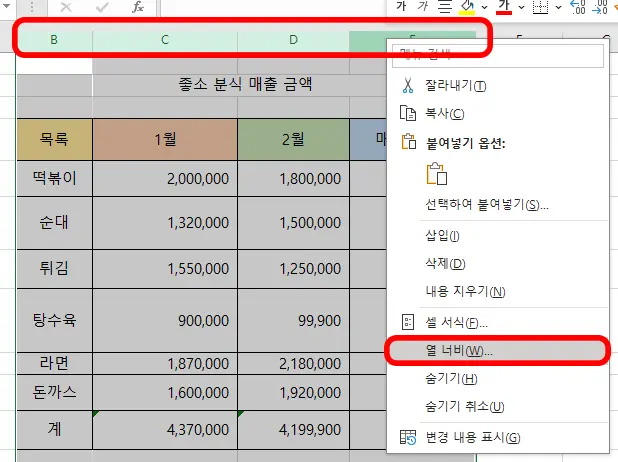Click the cell with 1,600,000
618x462 pixels.
165,392
